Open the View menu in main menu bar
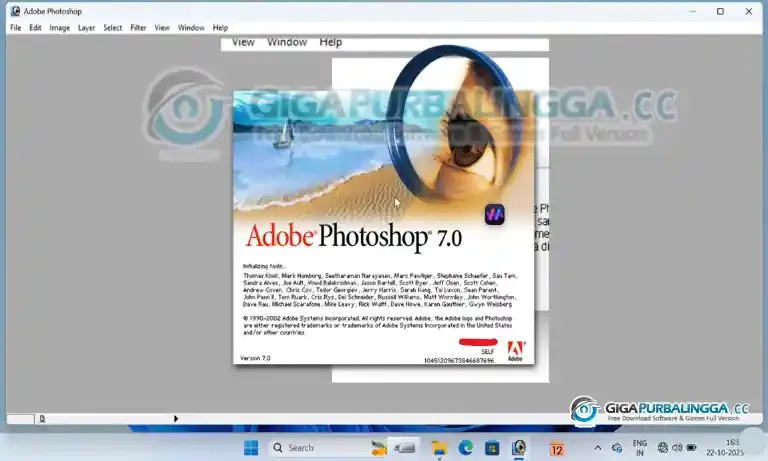 point(162,28)
